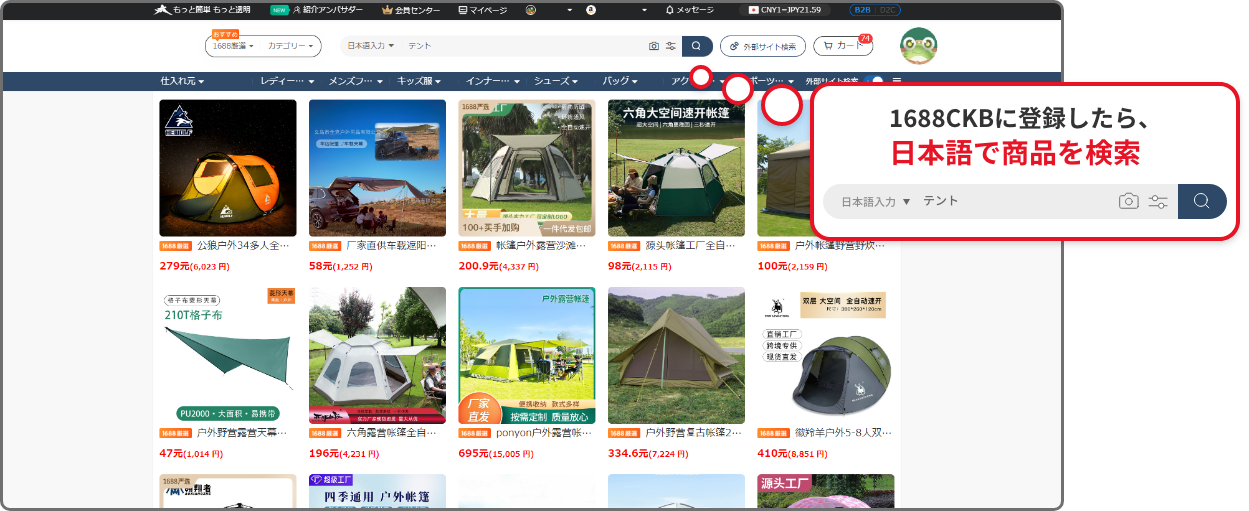
Task: Expand the キッズ服 category dropdown
Action: [x=420, y=81]
